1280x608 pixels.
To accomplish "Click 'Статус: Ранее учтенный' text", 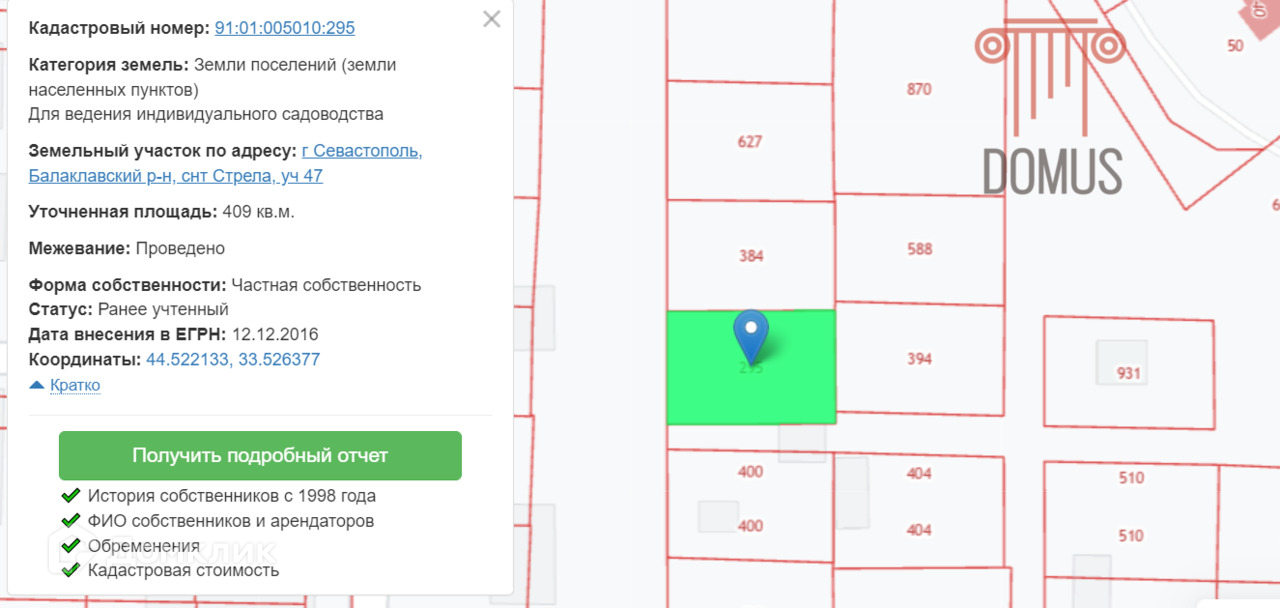I will tap(129, 309).
